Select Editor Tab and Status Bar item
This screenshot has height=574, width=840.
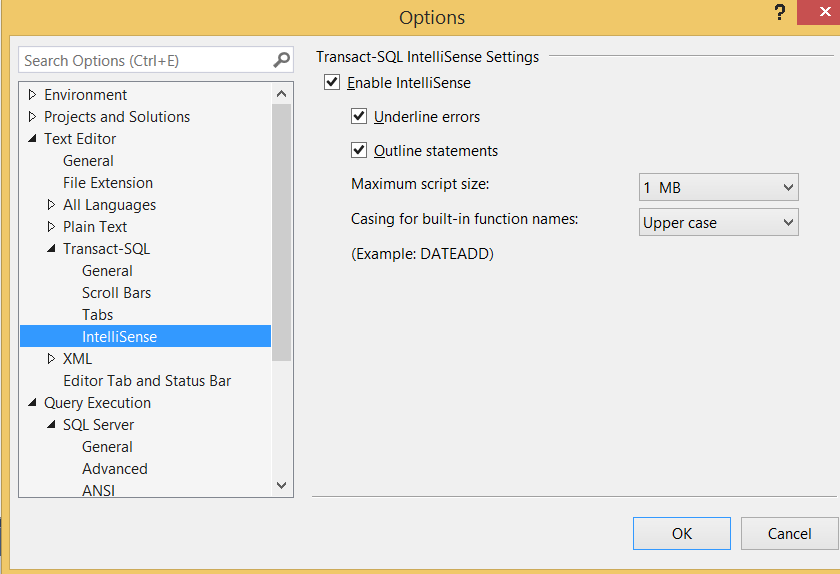pyautogui.click(x=147, y=381)
